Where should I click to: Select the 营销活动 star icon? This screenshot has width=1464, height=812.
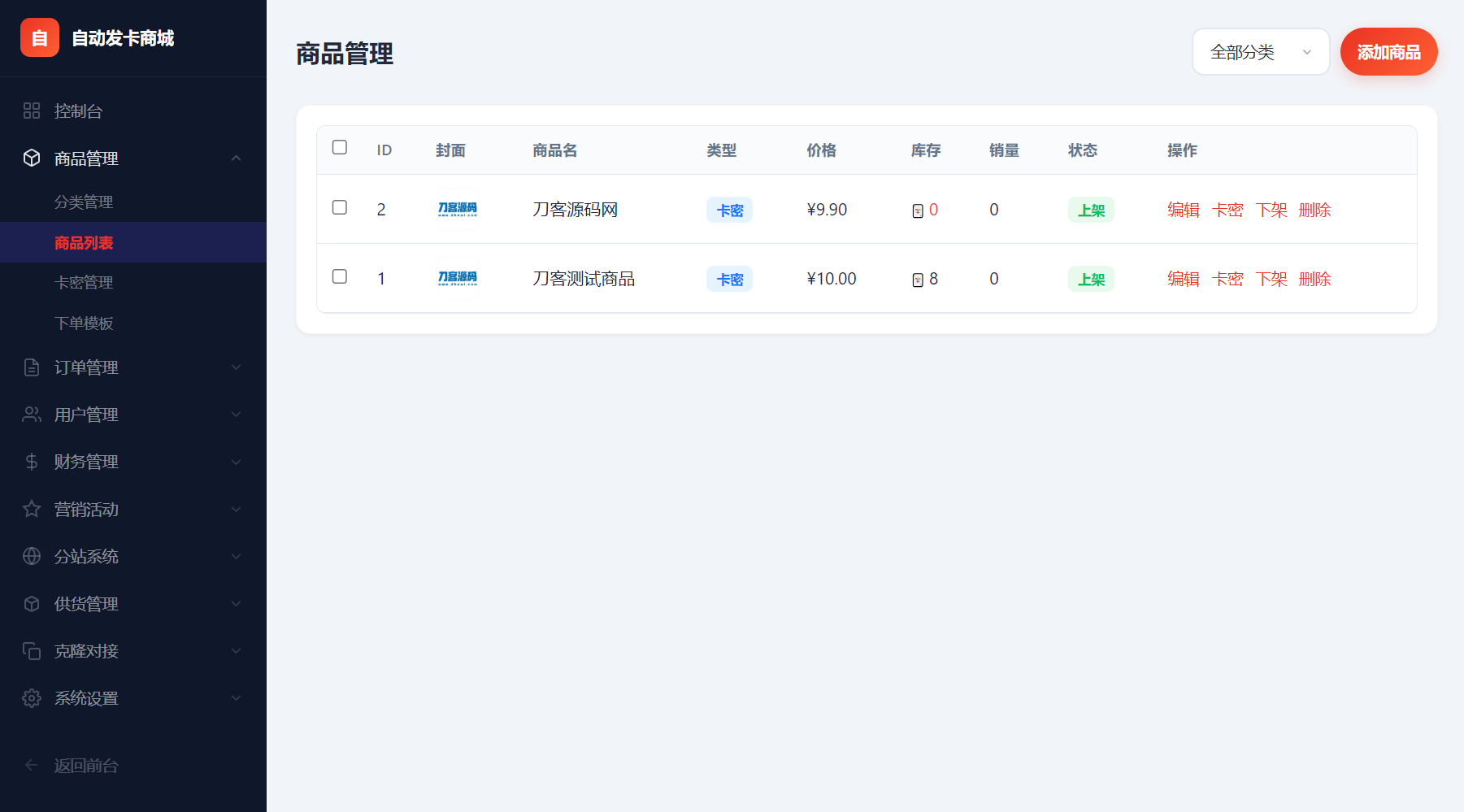[x=32, y=510]
